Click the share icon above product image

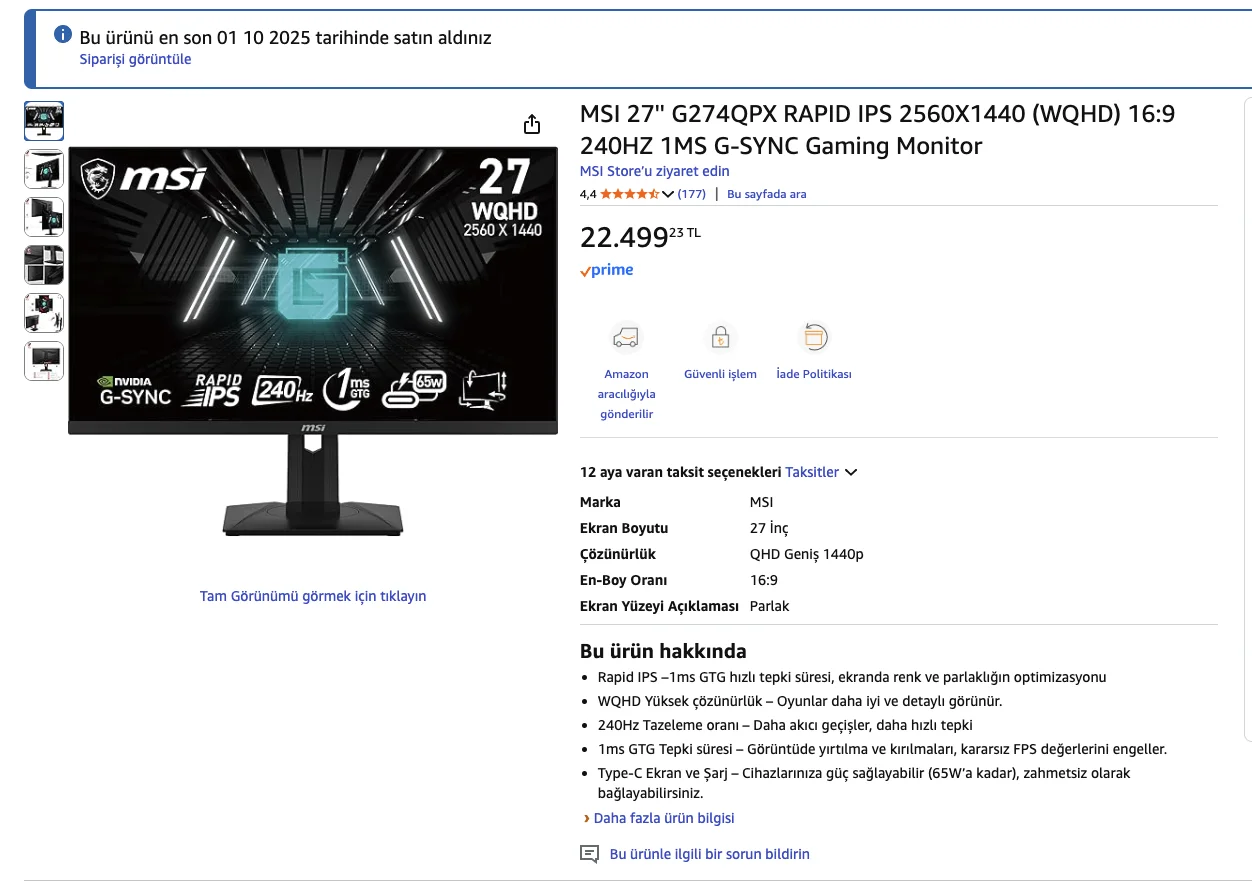[x=532, y=124]
